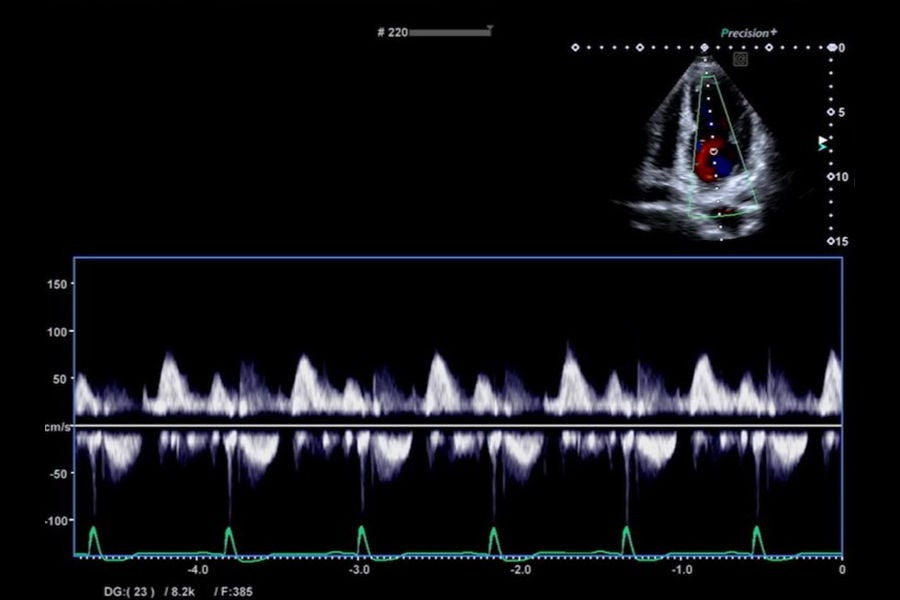
Task: Click the Doppler baseline line
Action: tap(458, 425)
